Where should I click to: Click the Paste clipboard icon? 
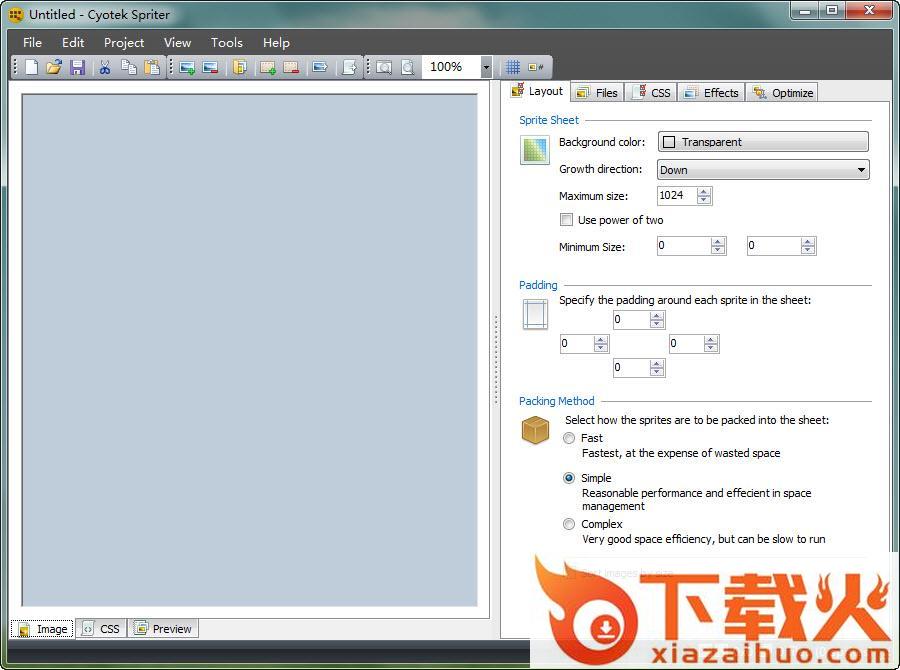pyautogui.click(x=152, y=67)
